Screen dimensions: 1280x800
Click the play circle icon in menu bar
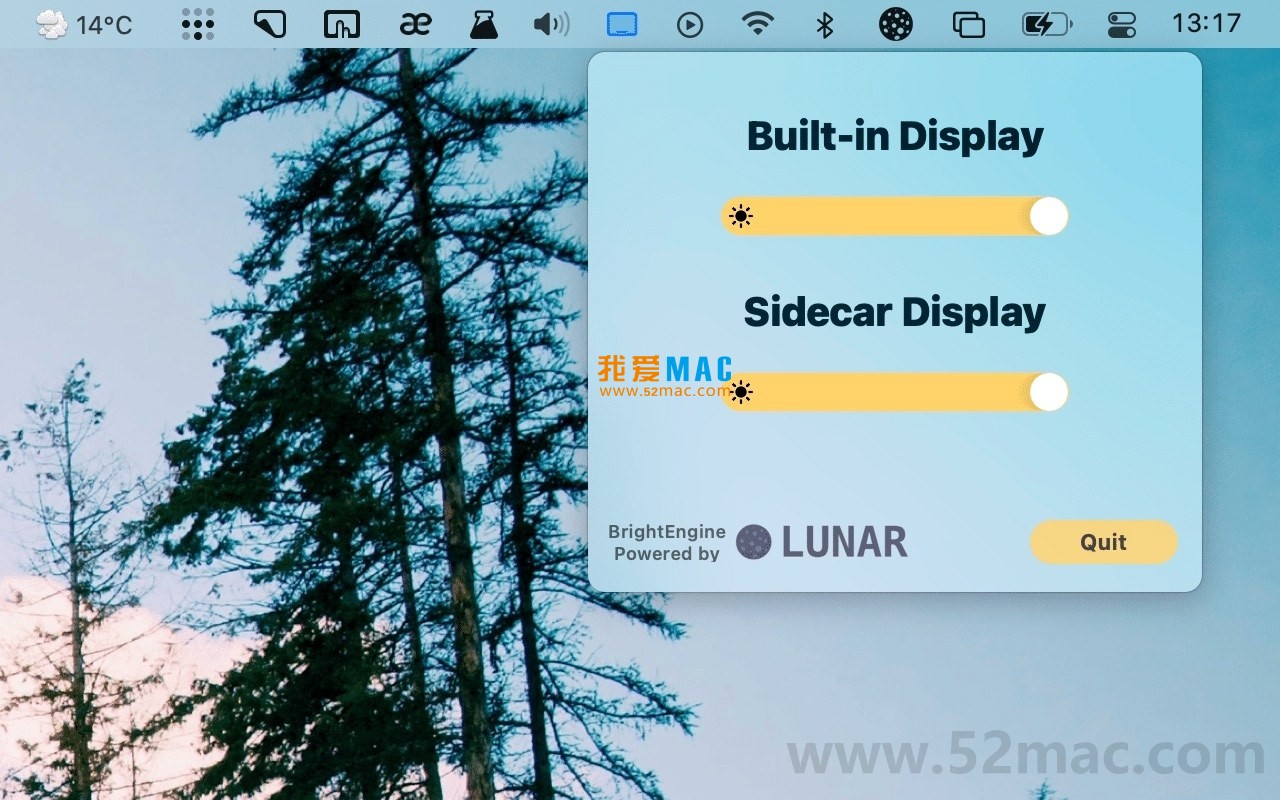tap(690, 23)
